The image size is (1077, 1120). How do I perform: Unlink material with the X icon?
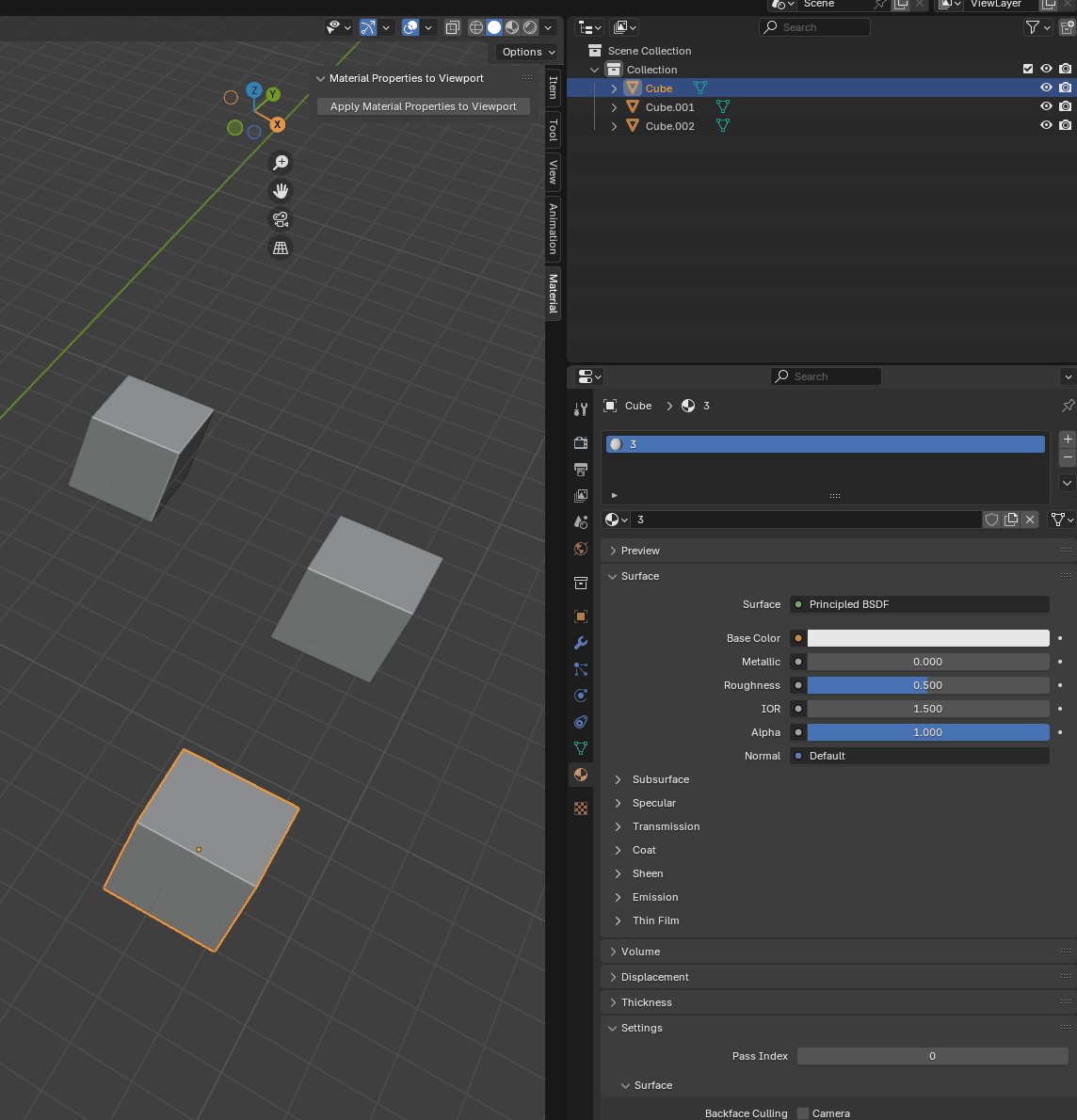[1030, 520]
